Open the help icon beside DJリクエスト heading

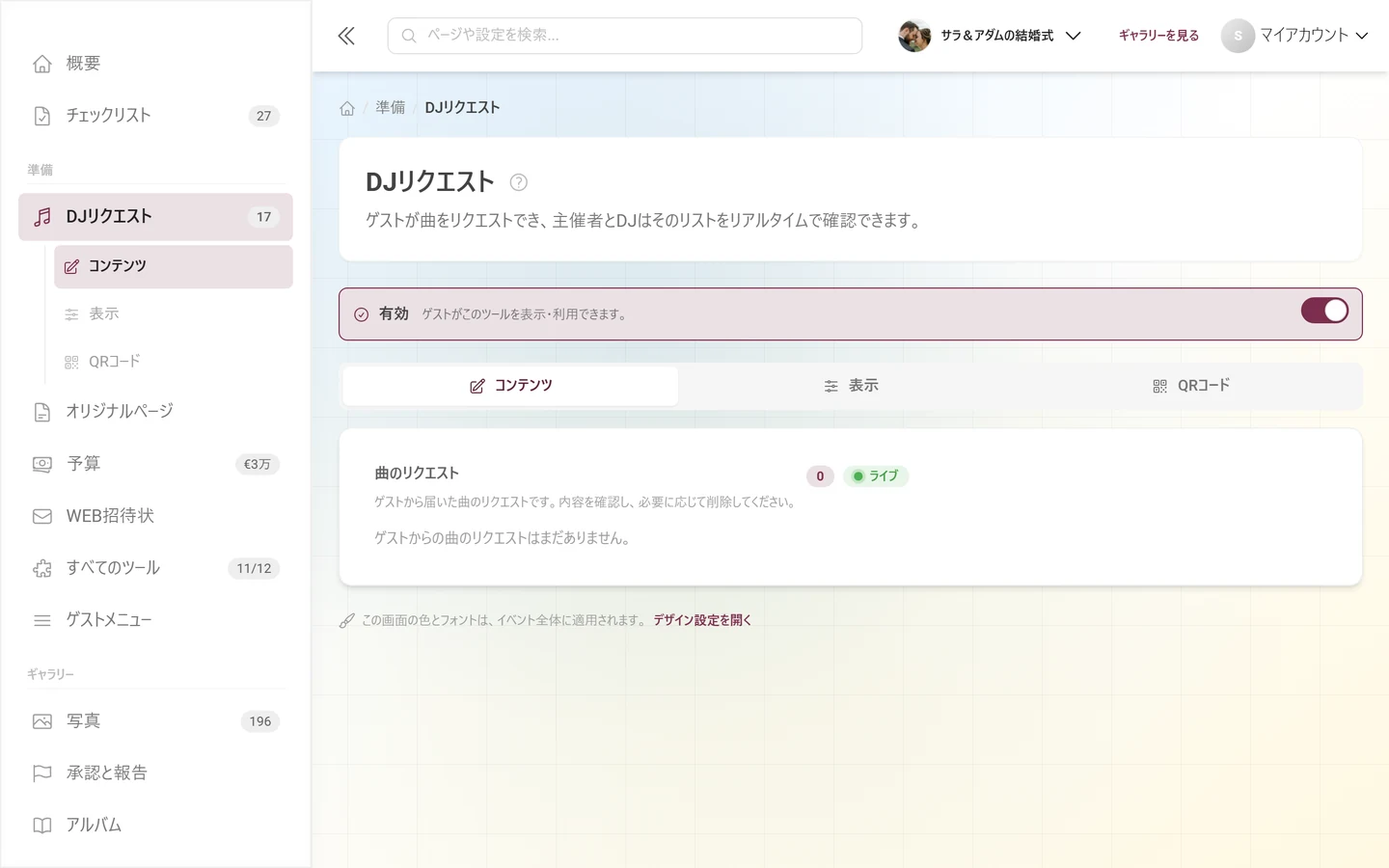tap(518, 182)
